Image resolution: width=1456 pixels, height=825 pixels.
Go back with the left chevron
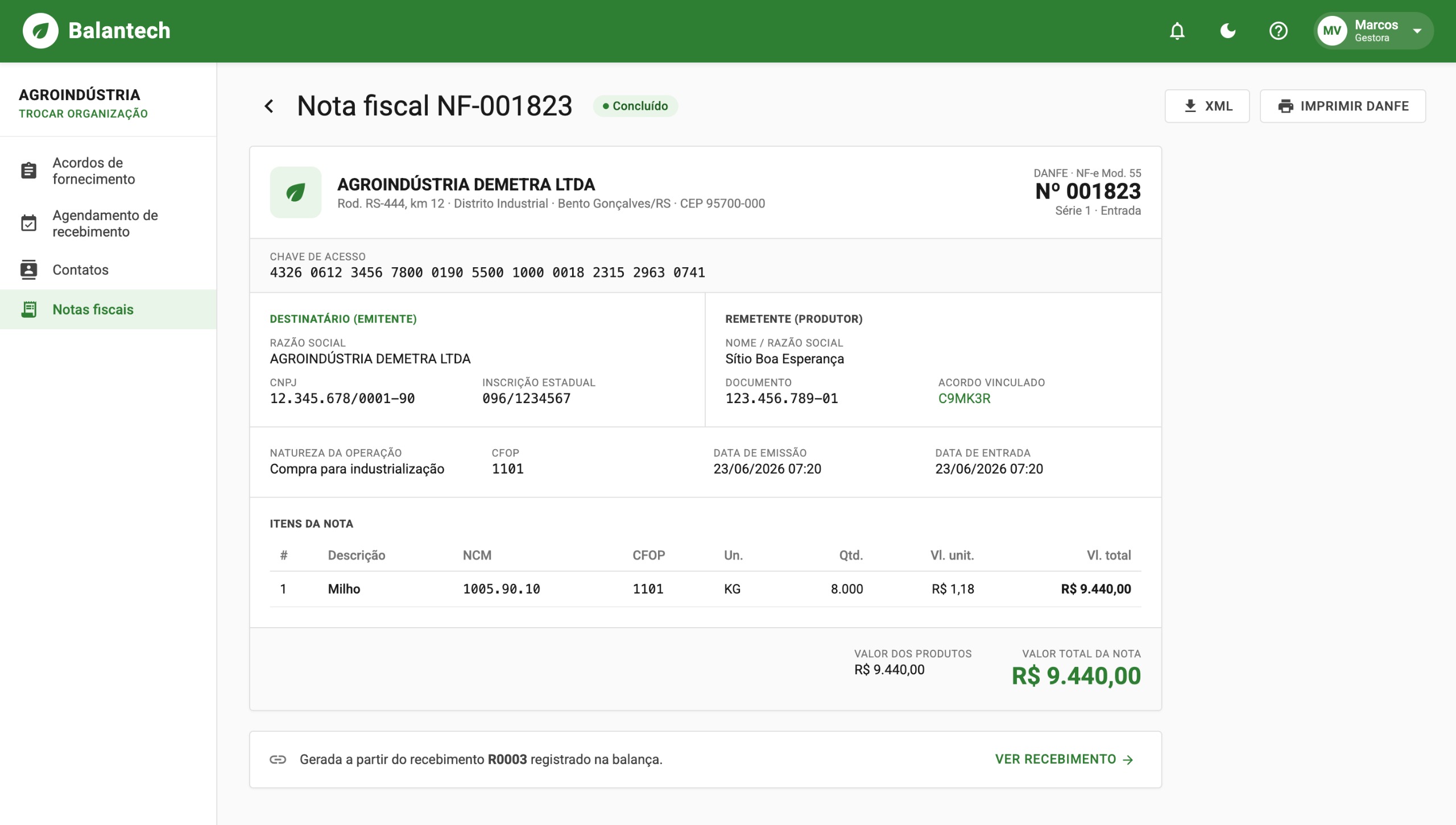pyautogui.click(x=270, y=106)
